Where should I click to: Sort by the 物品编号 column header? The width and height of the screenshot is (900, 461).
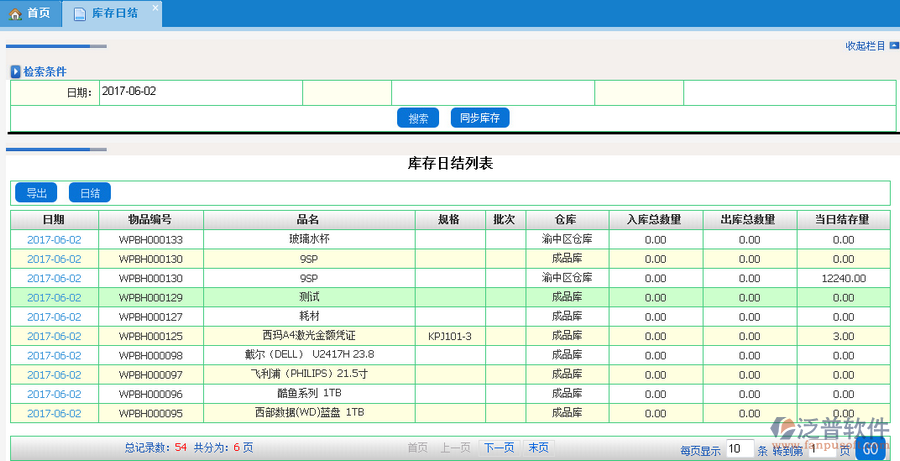pyautogui.click(x=150, y=220)
